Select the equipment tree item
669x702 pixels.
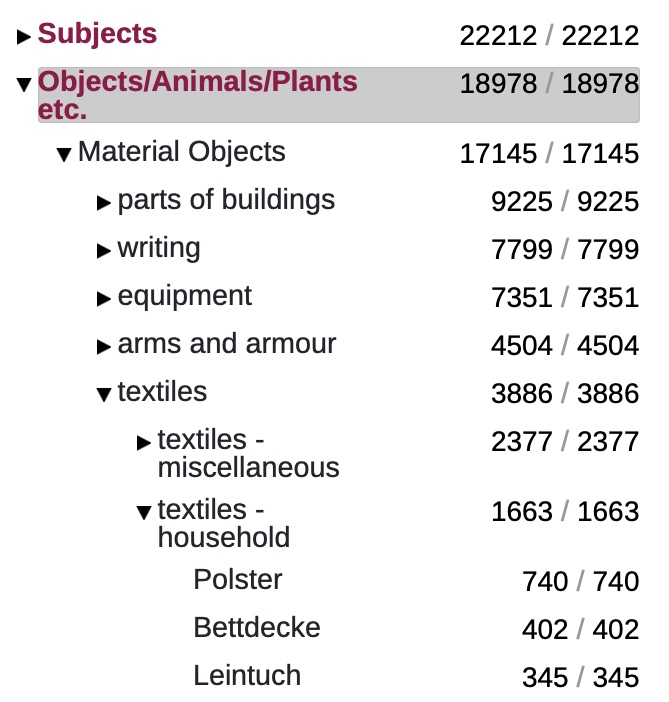pyautogui.click(x=185, y=296)
